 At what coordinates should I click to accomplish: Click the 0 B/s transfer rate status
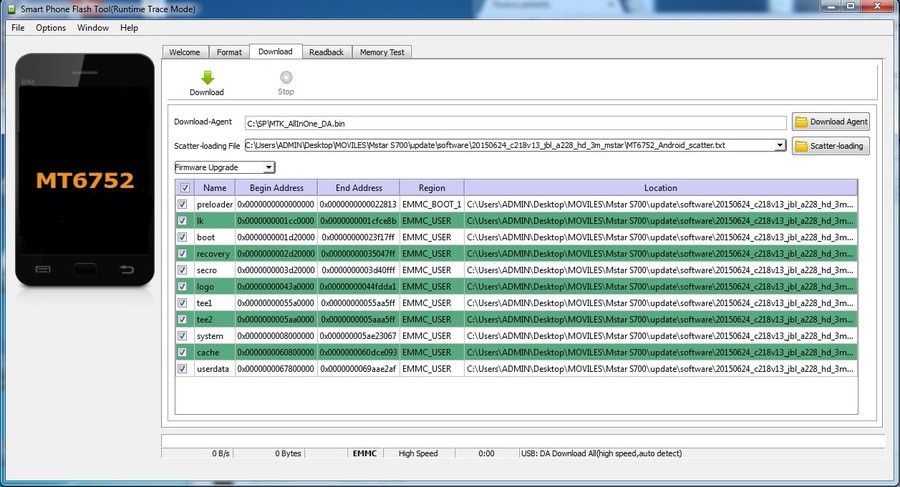220,453
